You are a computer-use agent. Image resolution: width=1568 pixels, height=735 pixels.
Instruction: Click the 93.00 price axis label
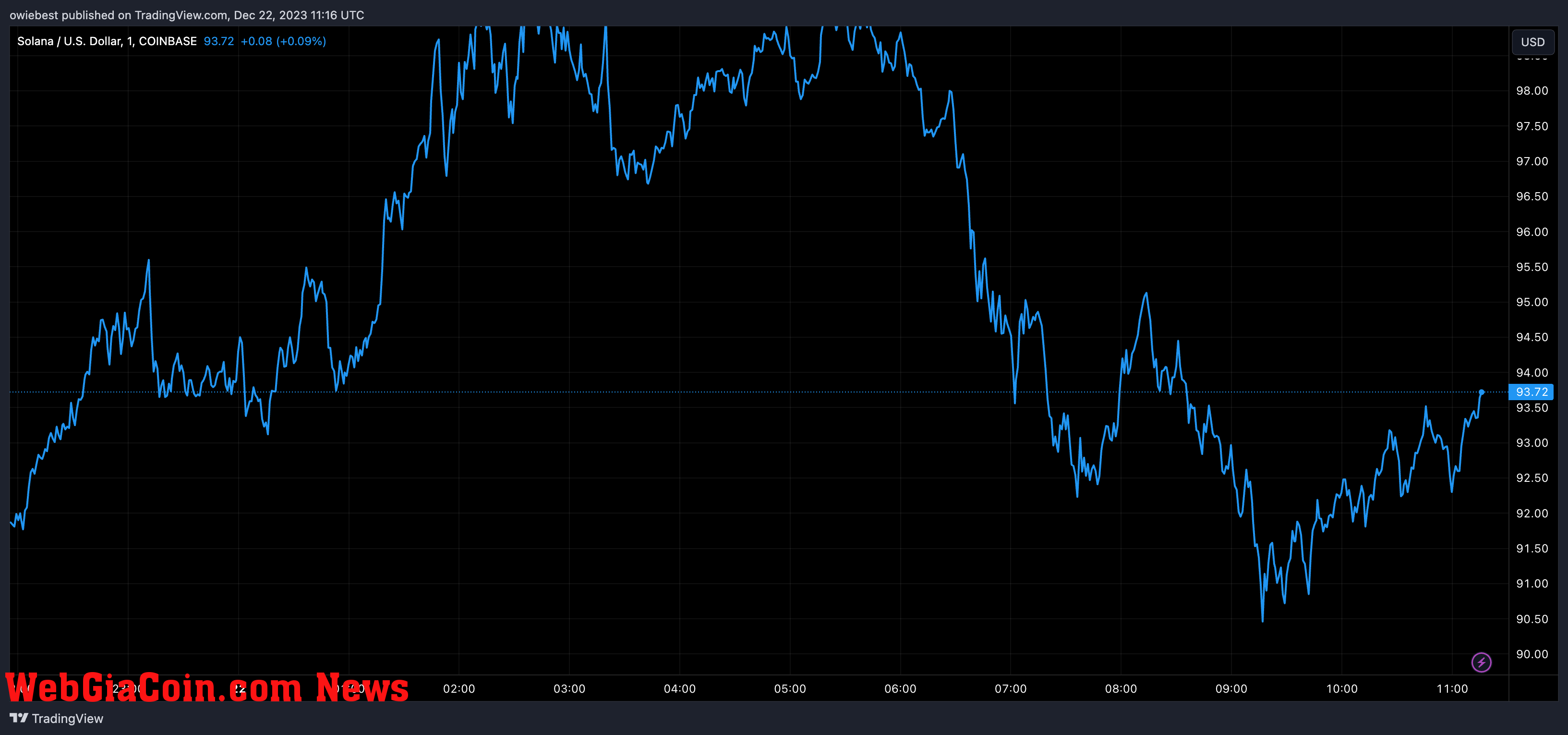point(1532,443)
